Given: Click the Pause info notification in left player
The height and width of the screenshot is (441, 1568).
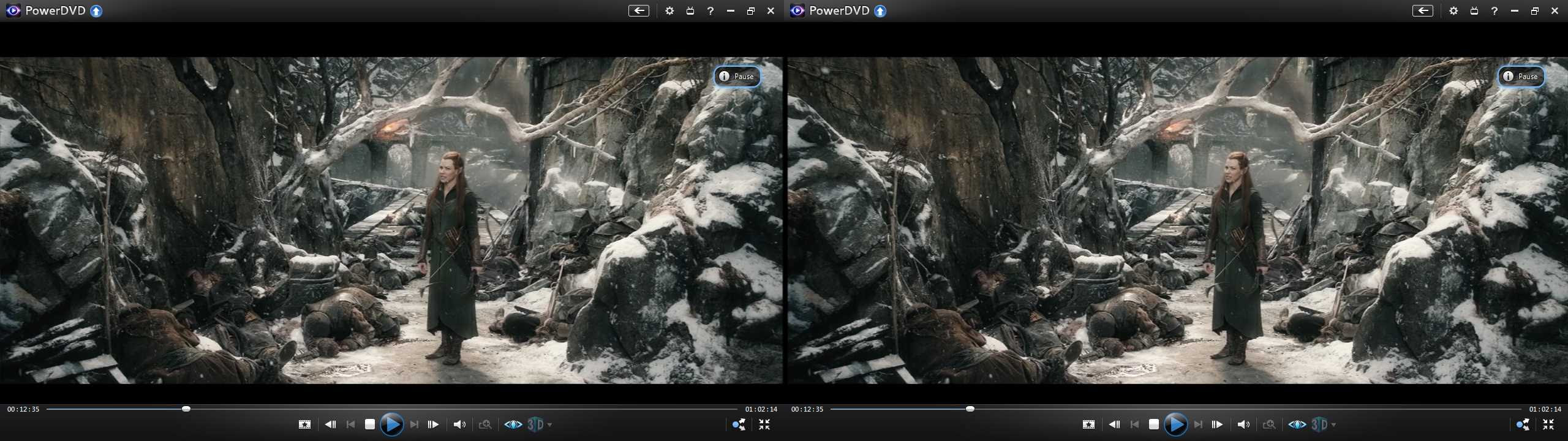Looking at the screenshot, I should tap(737, 76).
